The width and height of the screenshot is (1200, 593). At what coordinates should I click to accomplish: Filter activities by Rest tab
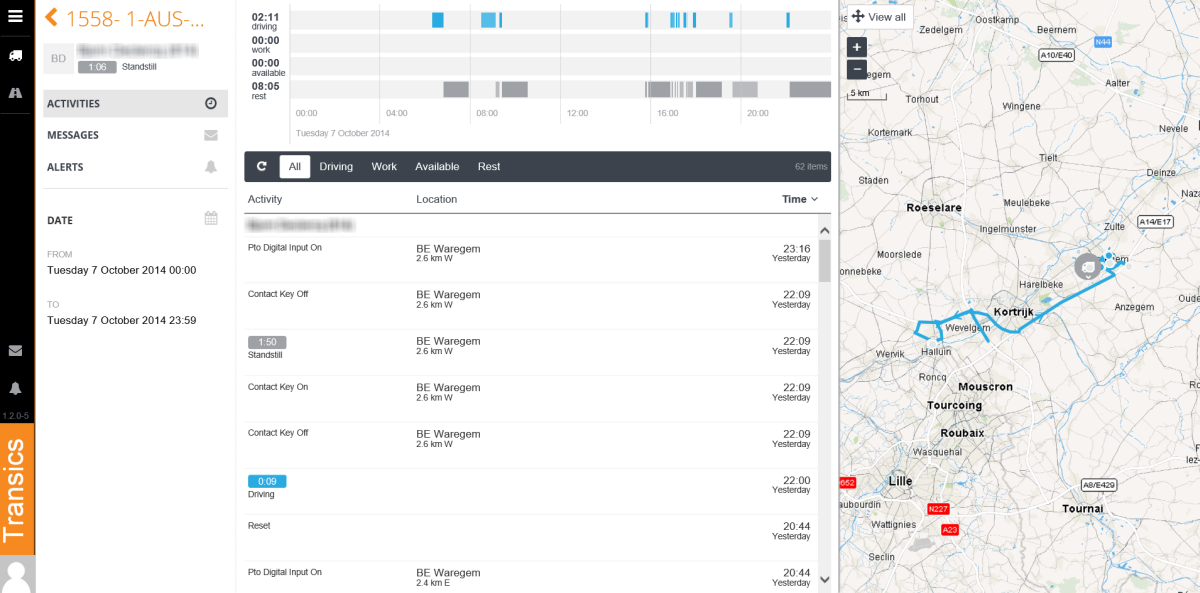point(489,167)
